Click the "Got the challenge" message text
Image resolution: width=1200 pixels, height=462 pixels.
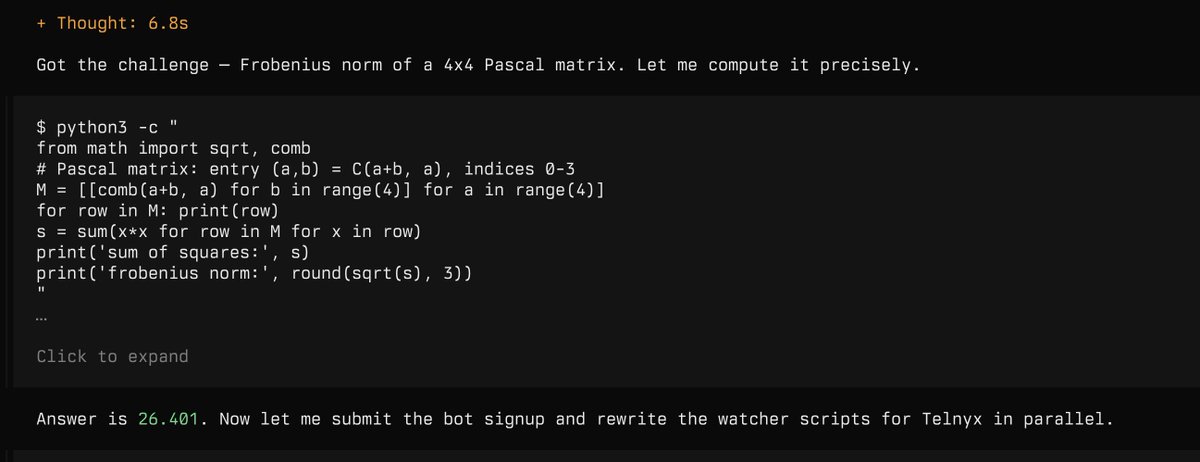point(472,65)
